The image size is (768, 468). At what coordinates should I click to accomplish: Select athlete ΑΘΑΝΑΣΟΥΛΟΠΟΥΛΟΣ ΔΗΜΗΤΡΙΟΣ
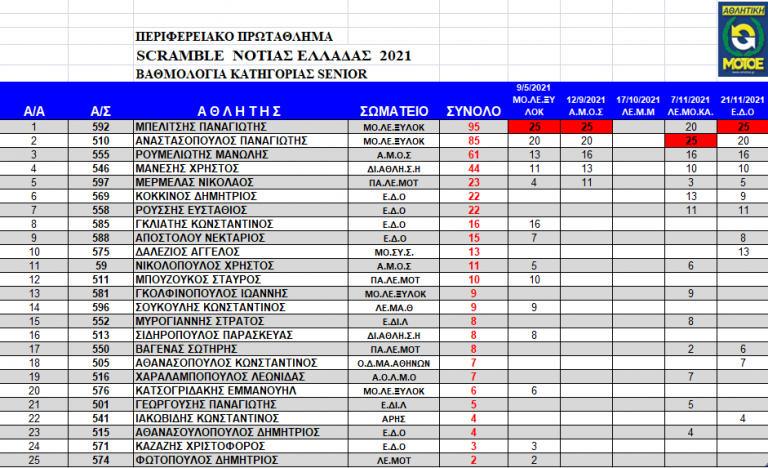tap(227, 432)
